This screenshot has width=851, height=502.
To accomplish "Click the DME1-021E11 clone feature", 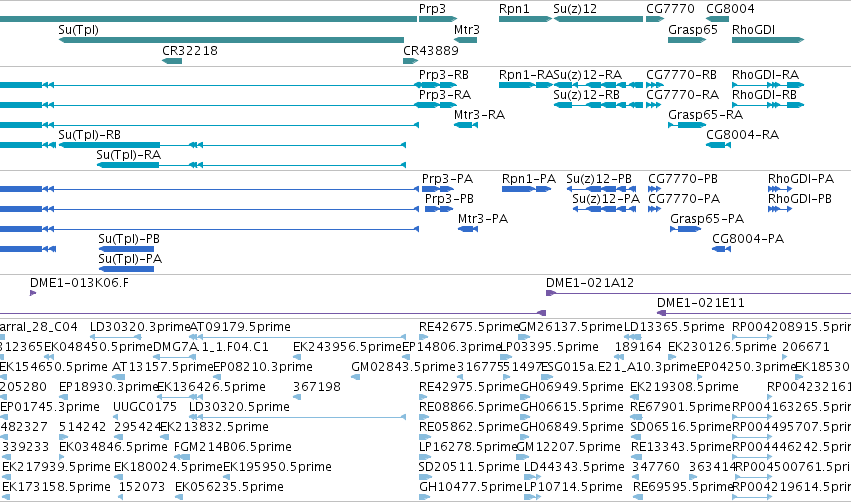I will [x=754, y=313].
